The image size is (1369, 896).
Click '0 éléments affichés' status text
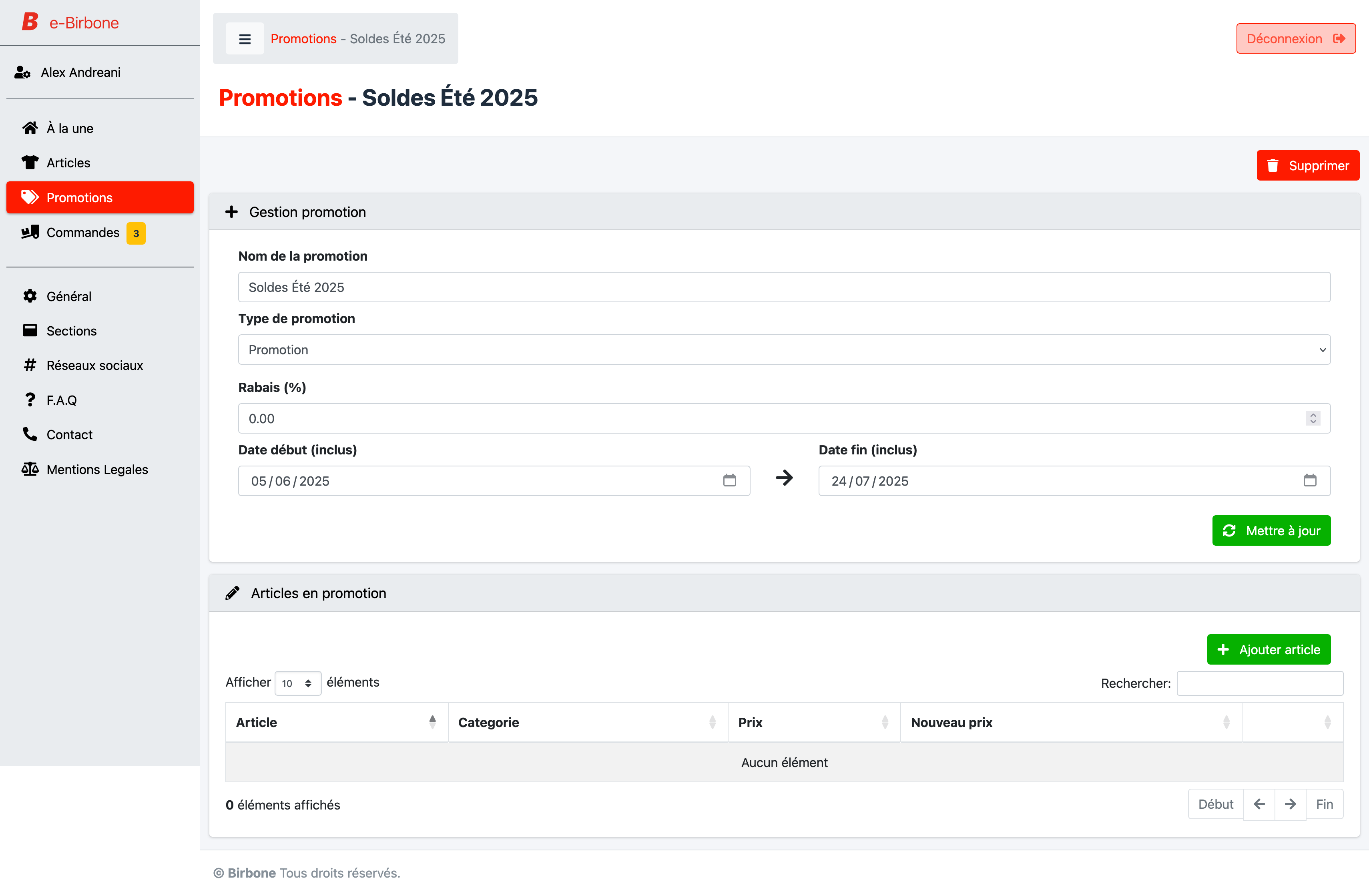pos(283,805)
